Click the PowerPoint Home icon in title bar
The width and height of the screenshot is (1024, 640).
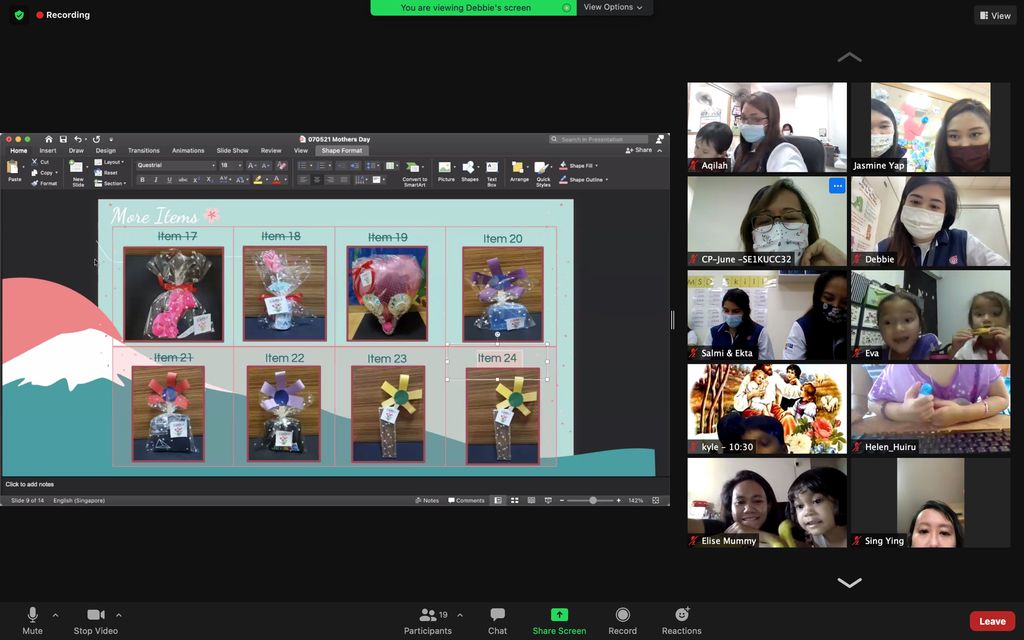point(49,139)
